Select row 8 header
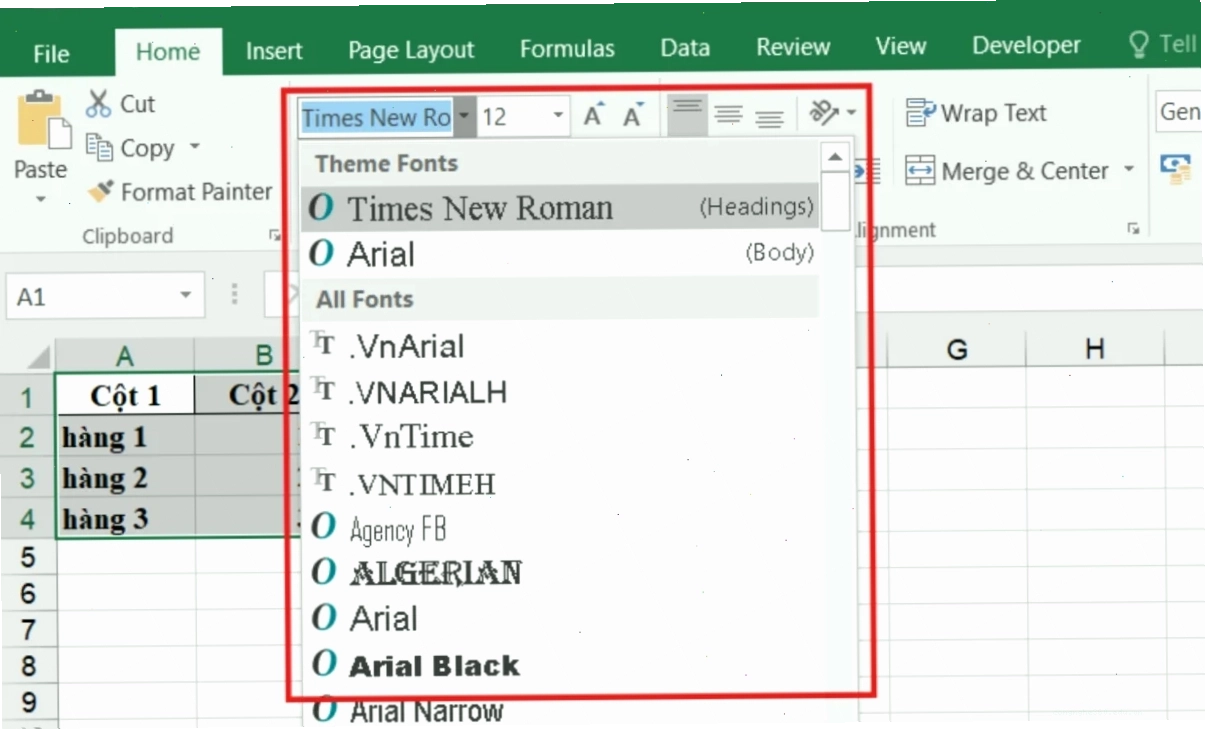Viewport: 1205px width, 729px height. (x=27, y=665)
